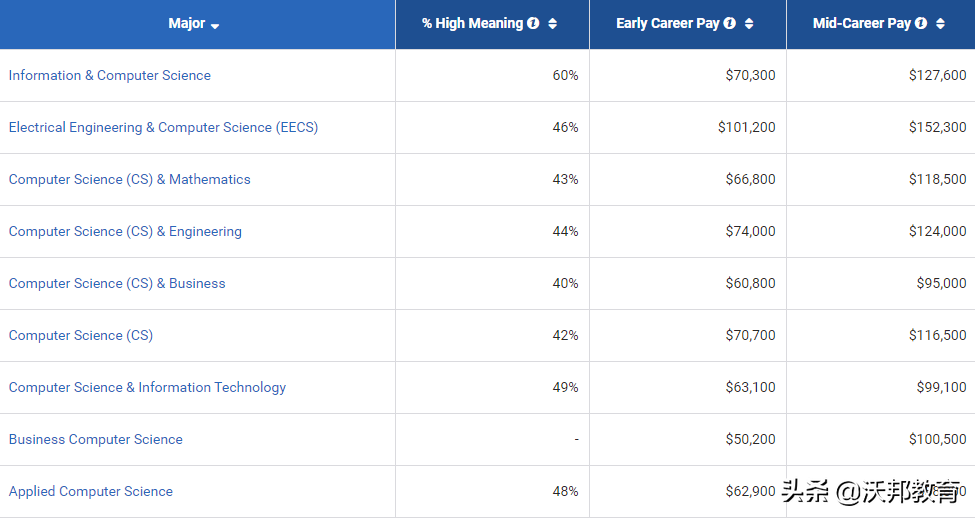Image resolution: width=975 pixels, height=519 pixels.
Task: Open the Business Computer Science link
Action: click(96, 439)
